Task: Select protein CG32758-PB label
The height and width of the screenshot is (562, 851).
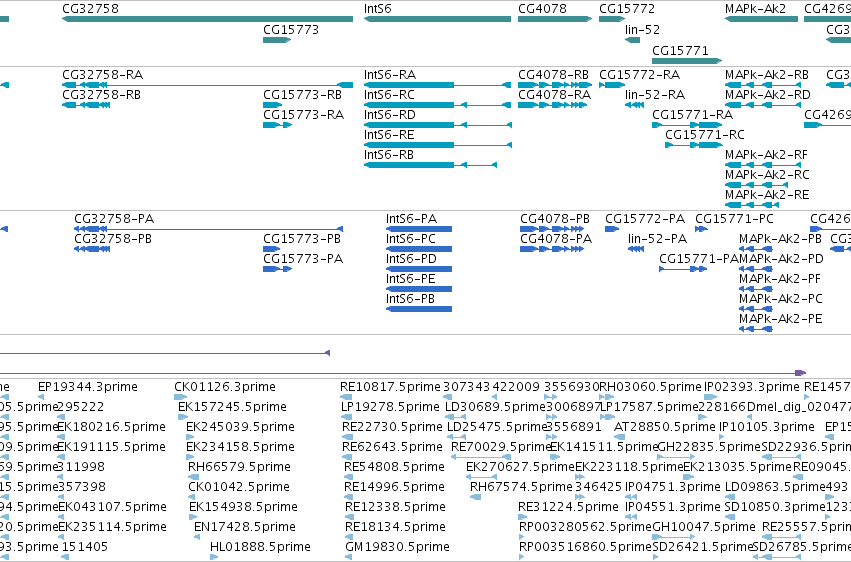Action: 113,239
